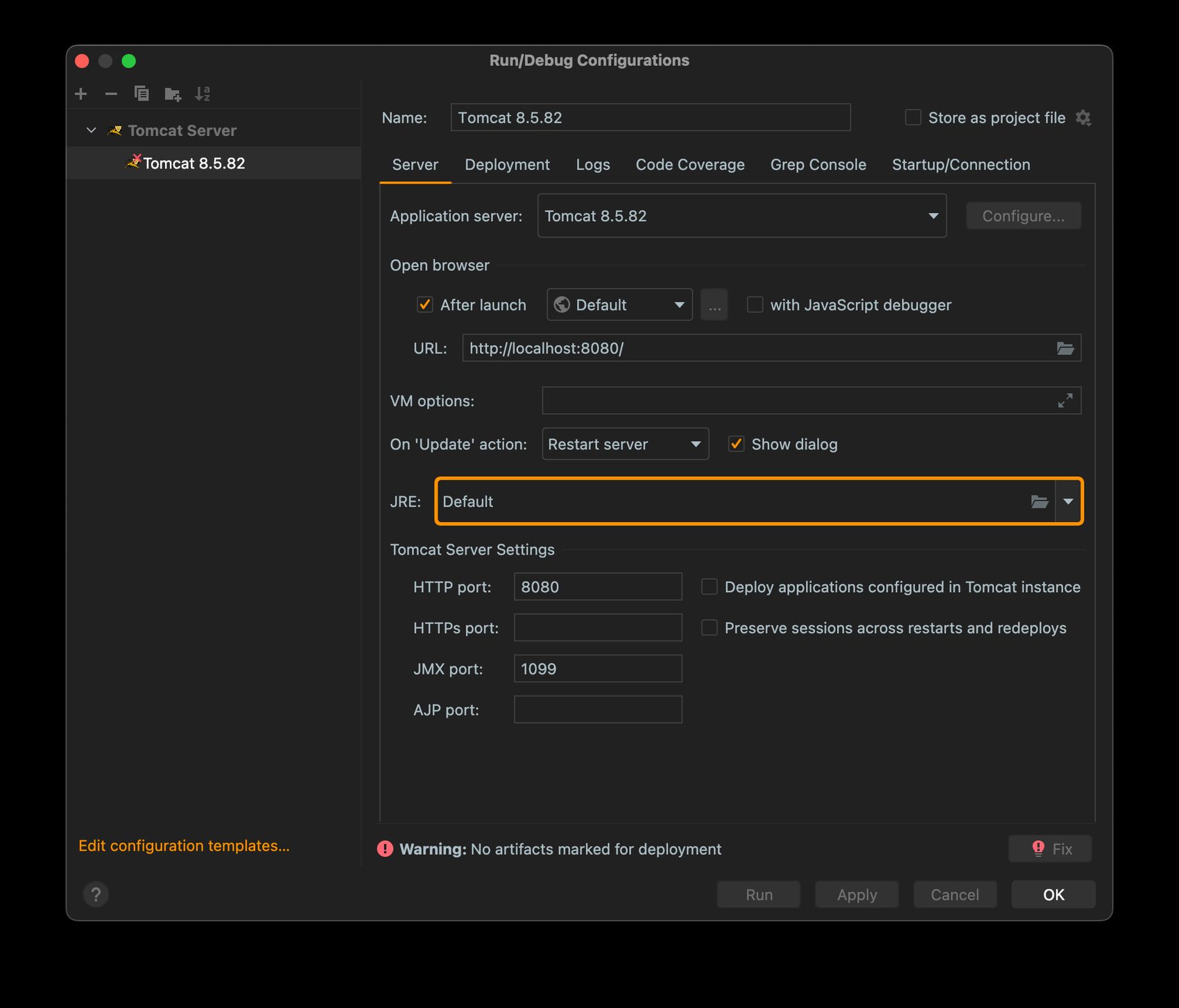The image size is (1179, 1008).
Task: Click the Create New Folder icon
Action: (172, 94)
